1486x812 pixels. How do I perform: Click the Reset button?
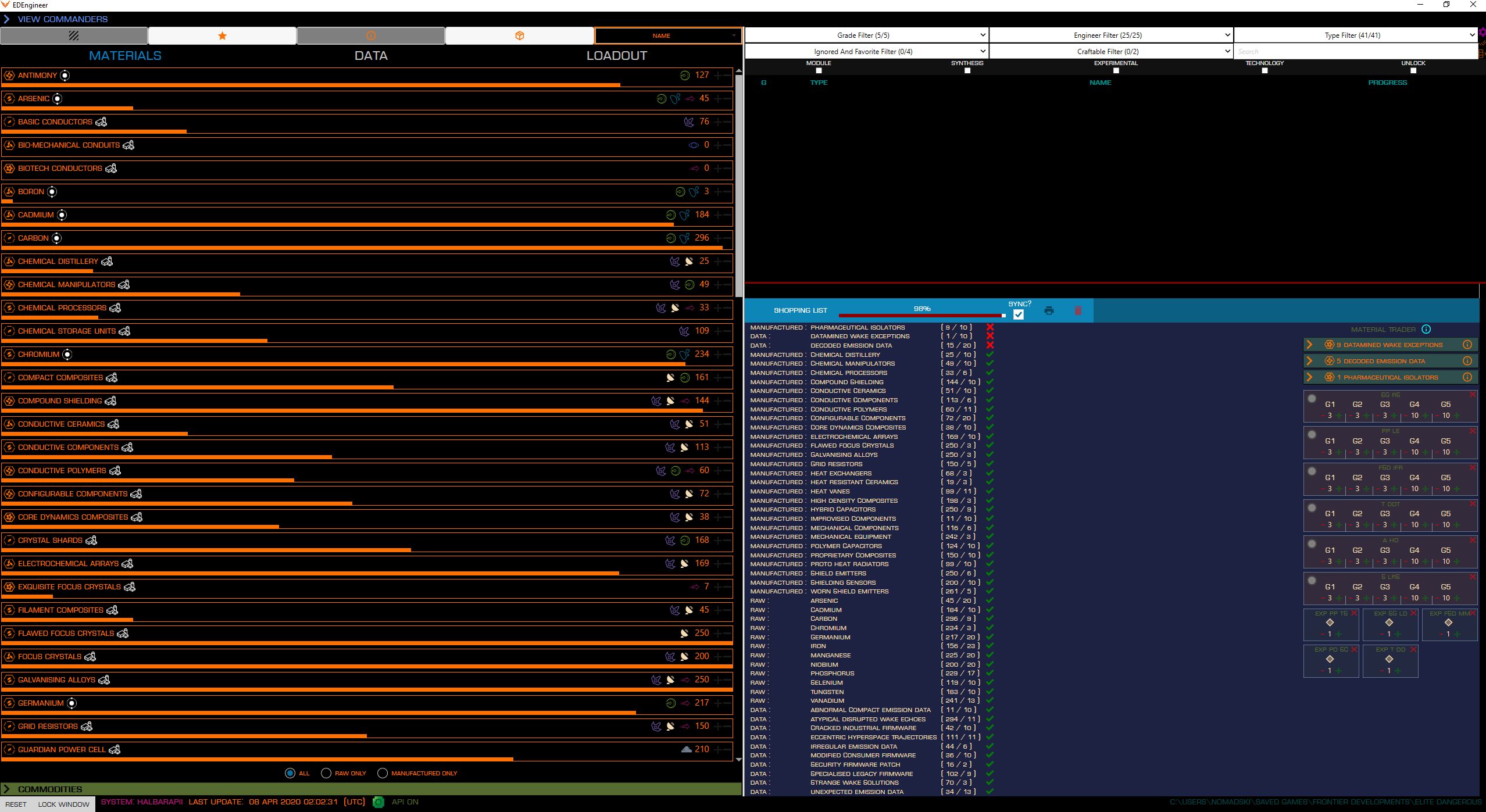click(16, 804)
